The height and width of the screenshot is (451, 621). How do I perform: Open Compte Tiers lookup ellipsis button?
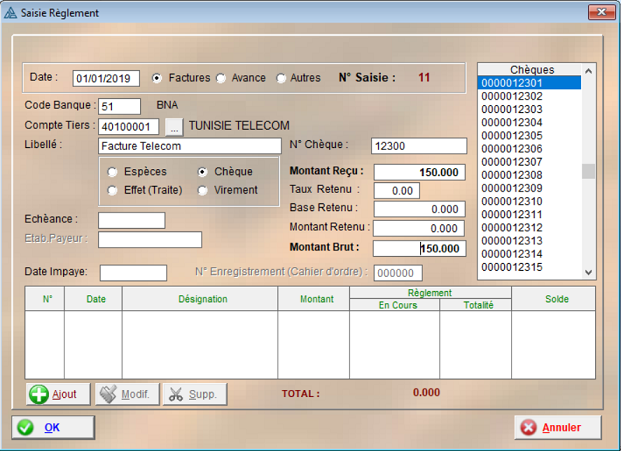173,127
